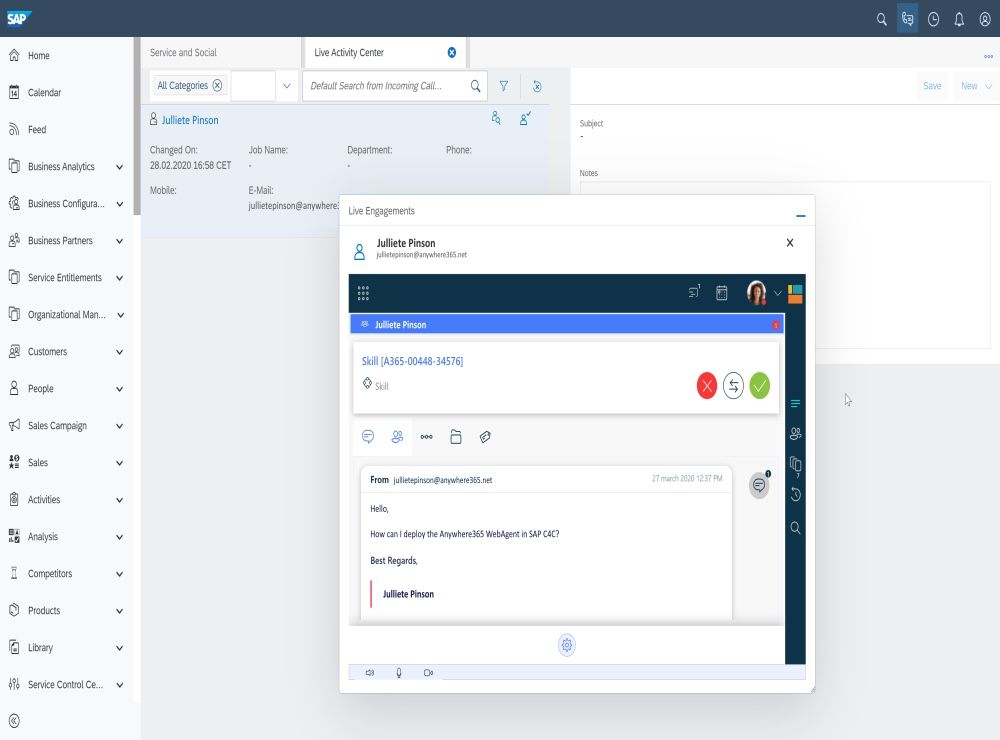This screenshot has height=740, width=1000.
Task: Select Live Activity Center tab
Action: (349, 52)
